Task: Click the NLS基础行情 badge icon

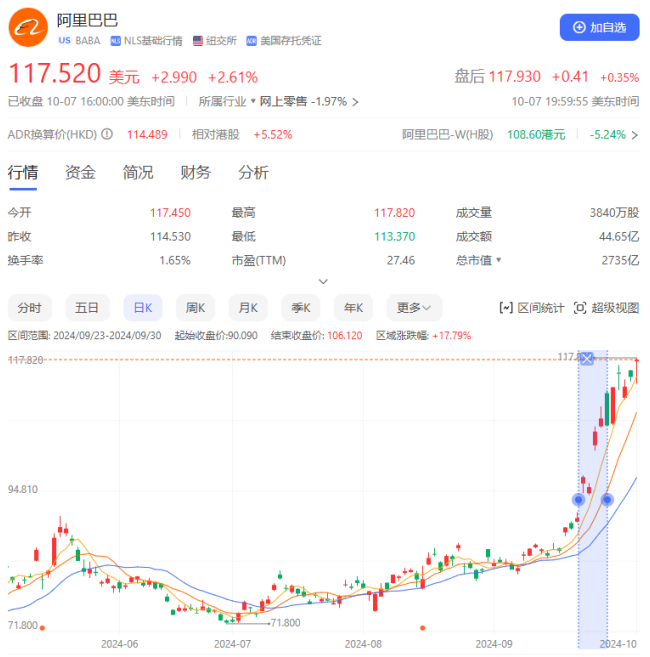Action: click(115, 41)
